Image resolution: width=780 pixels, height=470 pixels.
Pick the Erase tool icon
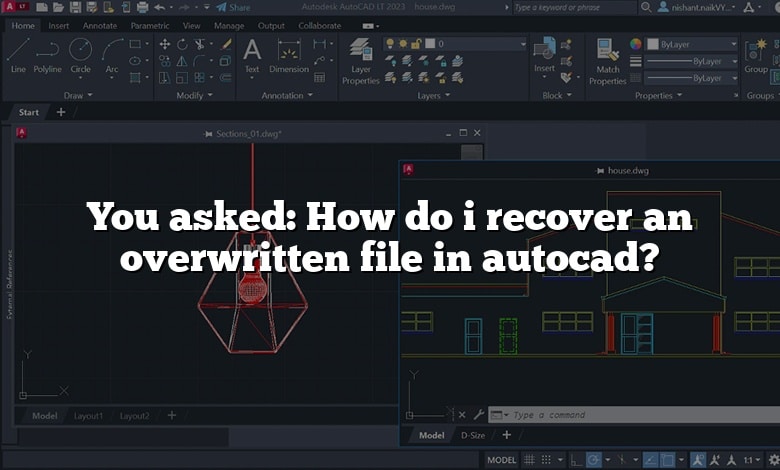click(226, 44)
